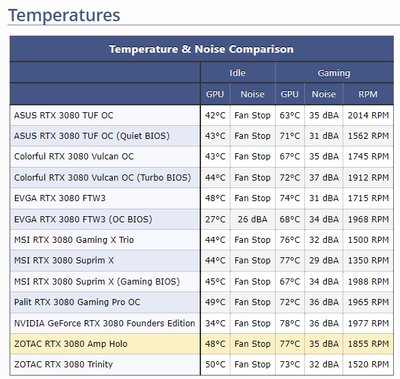
Task: Click the 42°C idle temperature cell
Action: point(215,115)
